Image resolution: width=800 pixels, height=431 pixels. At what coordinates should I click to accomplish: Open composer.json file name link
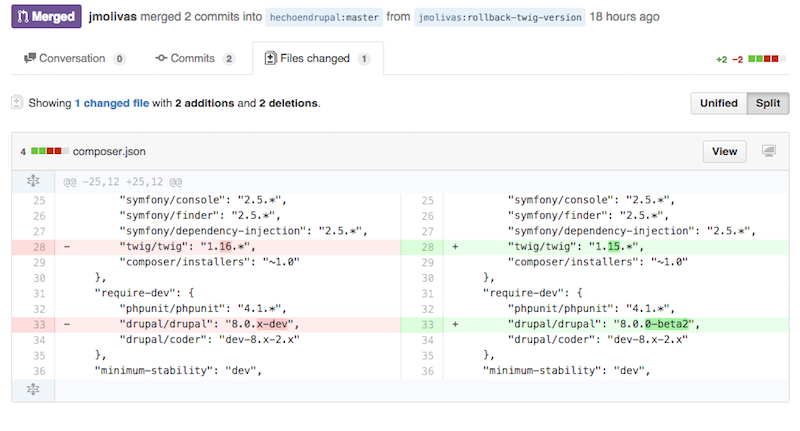click(x=109, y=151)
